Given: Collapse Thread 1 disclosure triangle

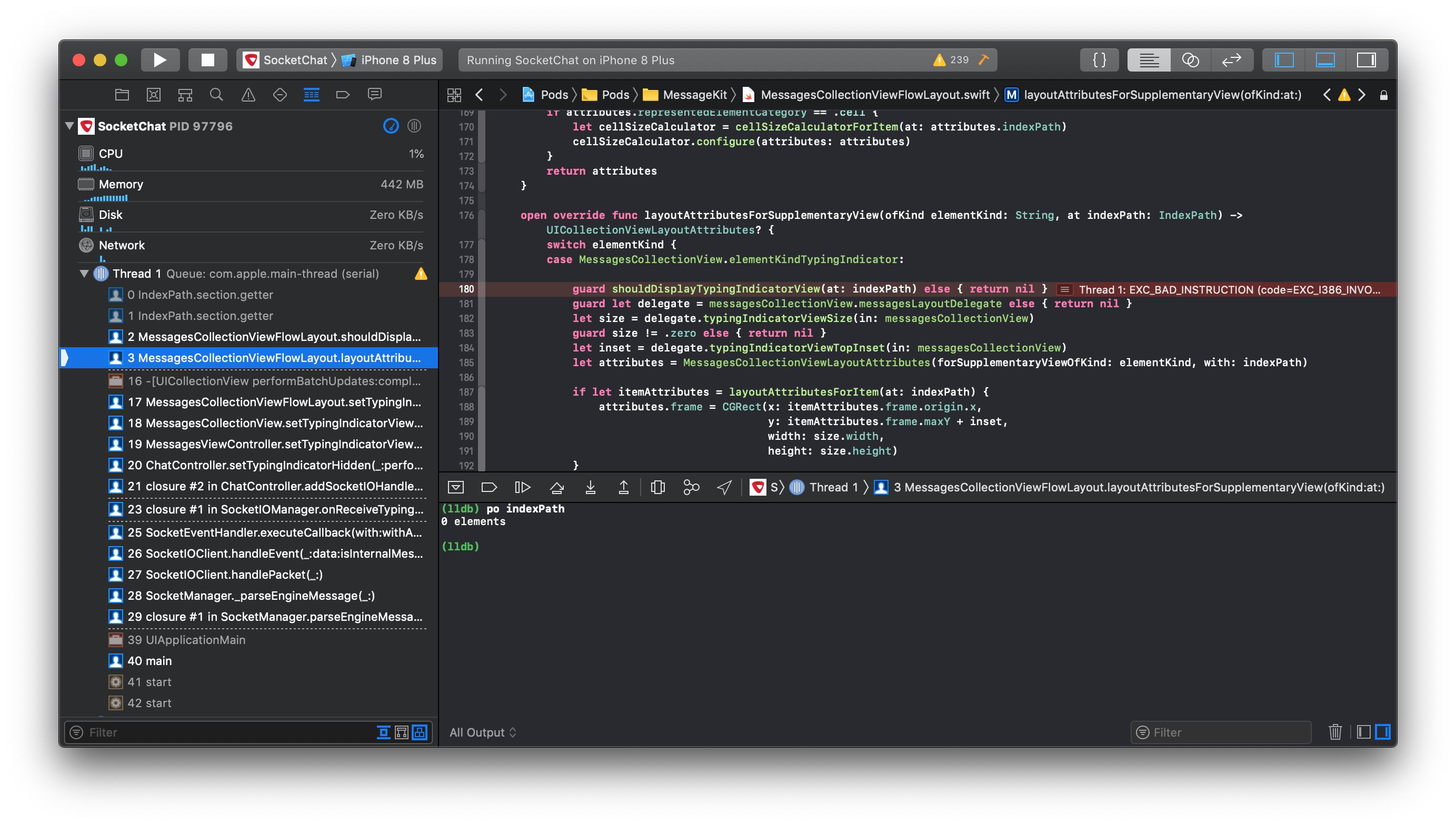Looking at the screenshot, I should click(x=84, y=274).
